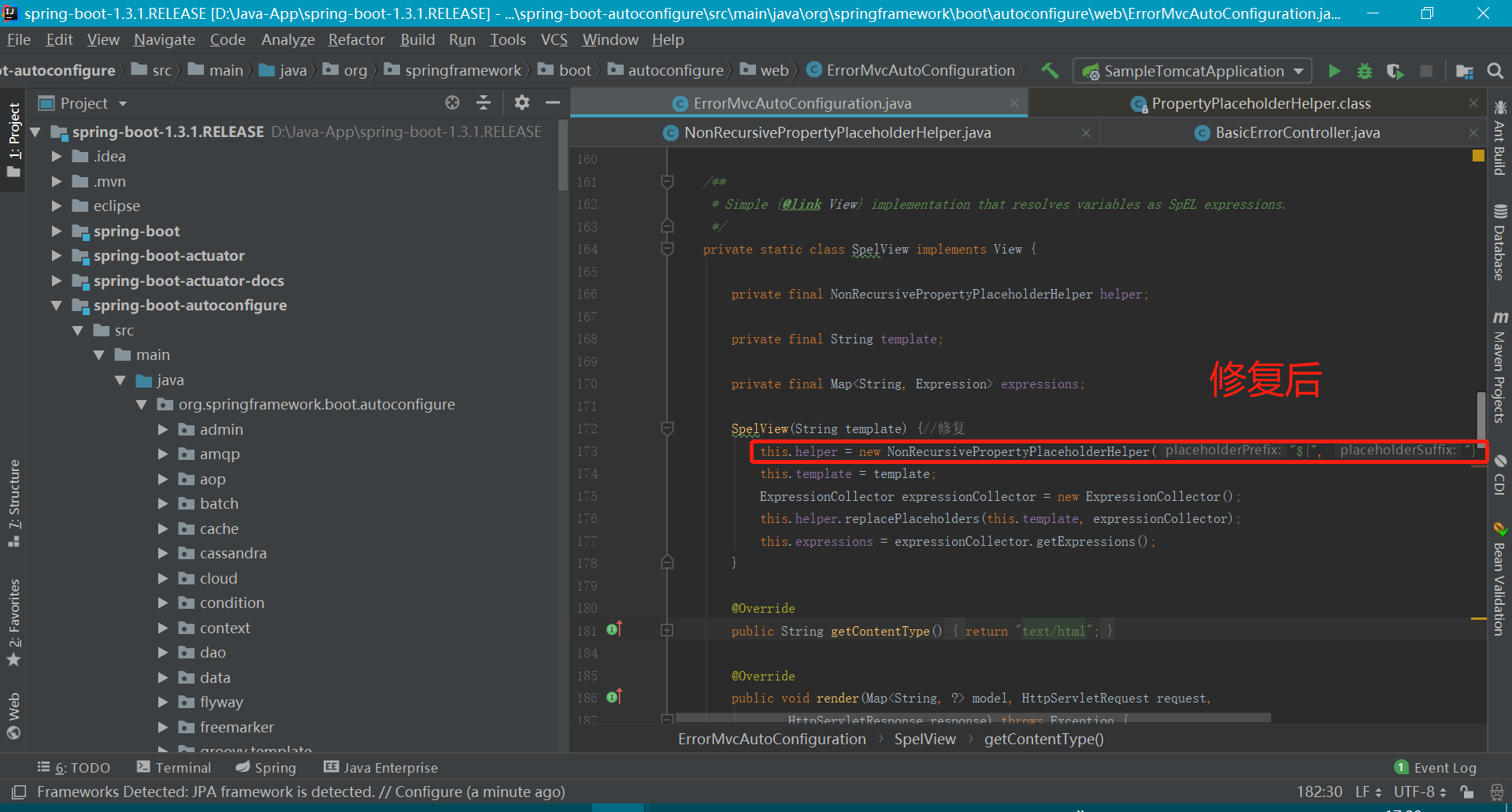
Task: Open the Event Log
Action: pos(1435,767)
